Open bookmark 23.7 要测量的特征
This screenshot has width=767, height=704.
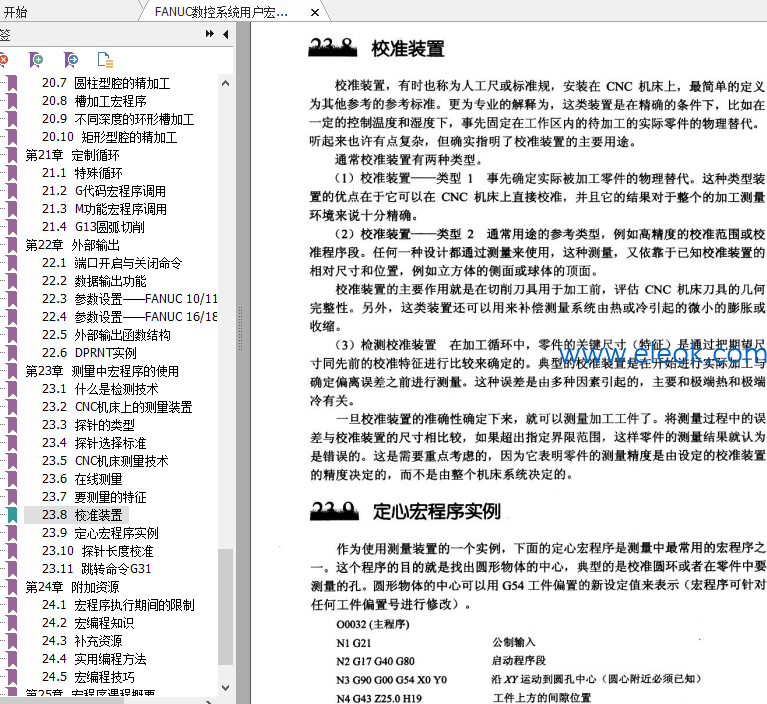(94, 497)
